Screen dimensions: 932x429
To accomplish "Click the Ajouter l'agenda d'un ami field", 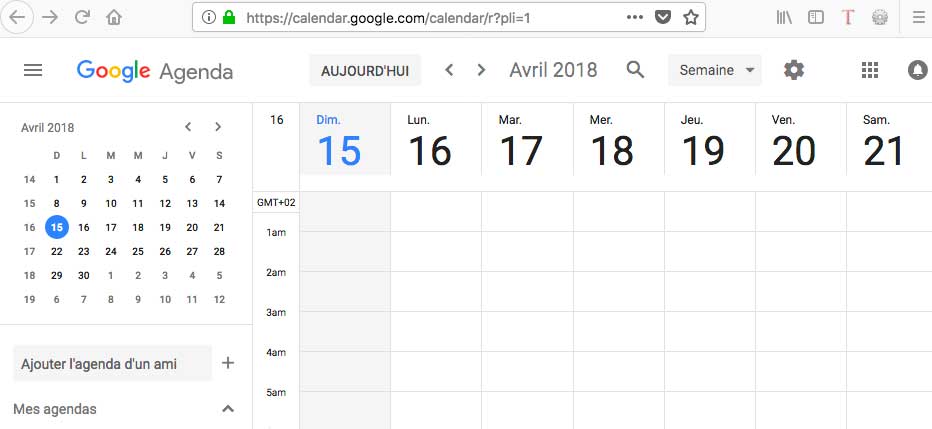I will tap(112, 363).
